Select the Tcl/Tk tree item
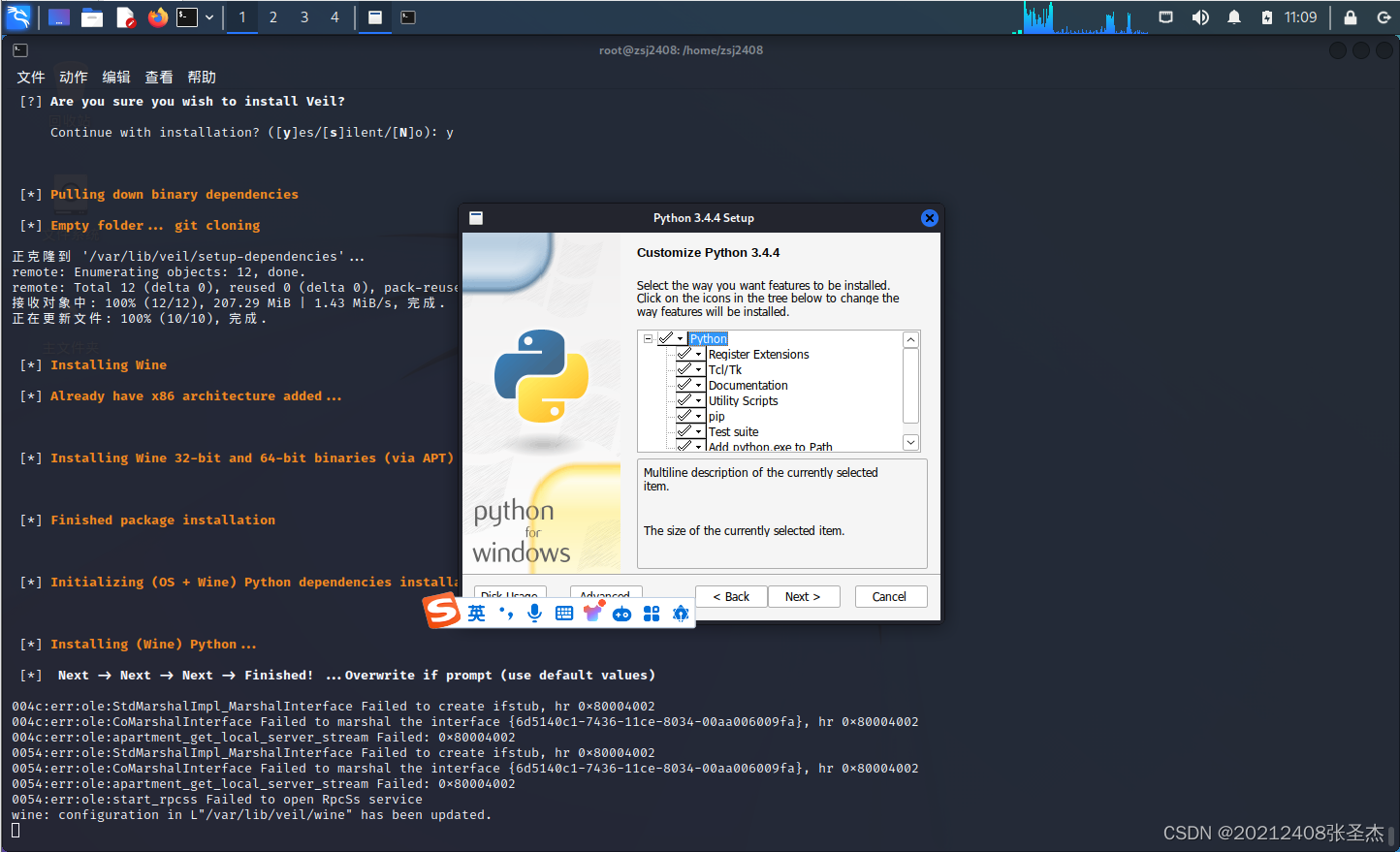 (725, 370)
